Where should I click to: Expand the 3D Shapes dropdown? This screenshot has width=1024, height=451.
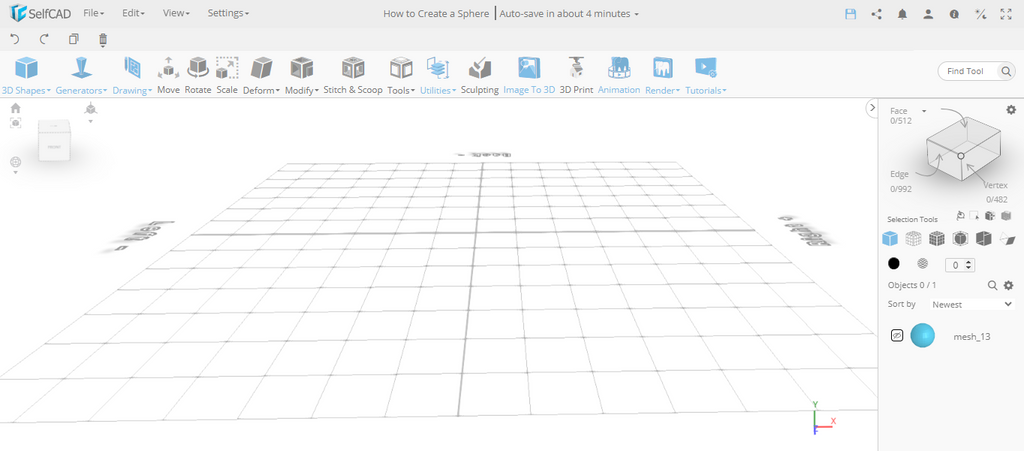(x=26, y=91)
